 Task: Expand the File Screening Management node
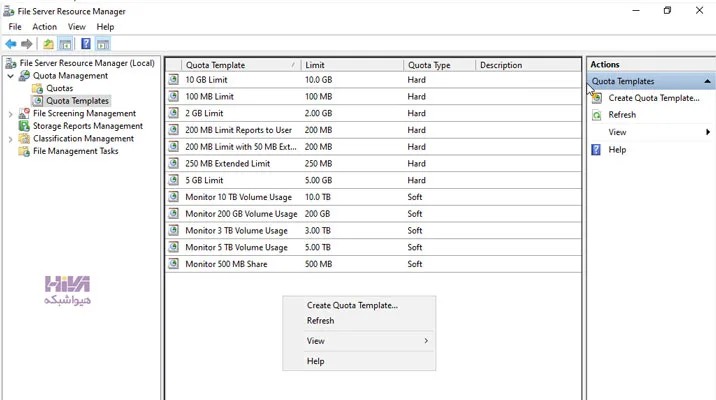(x=11, y=114)
